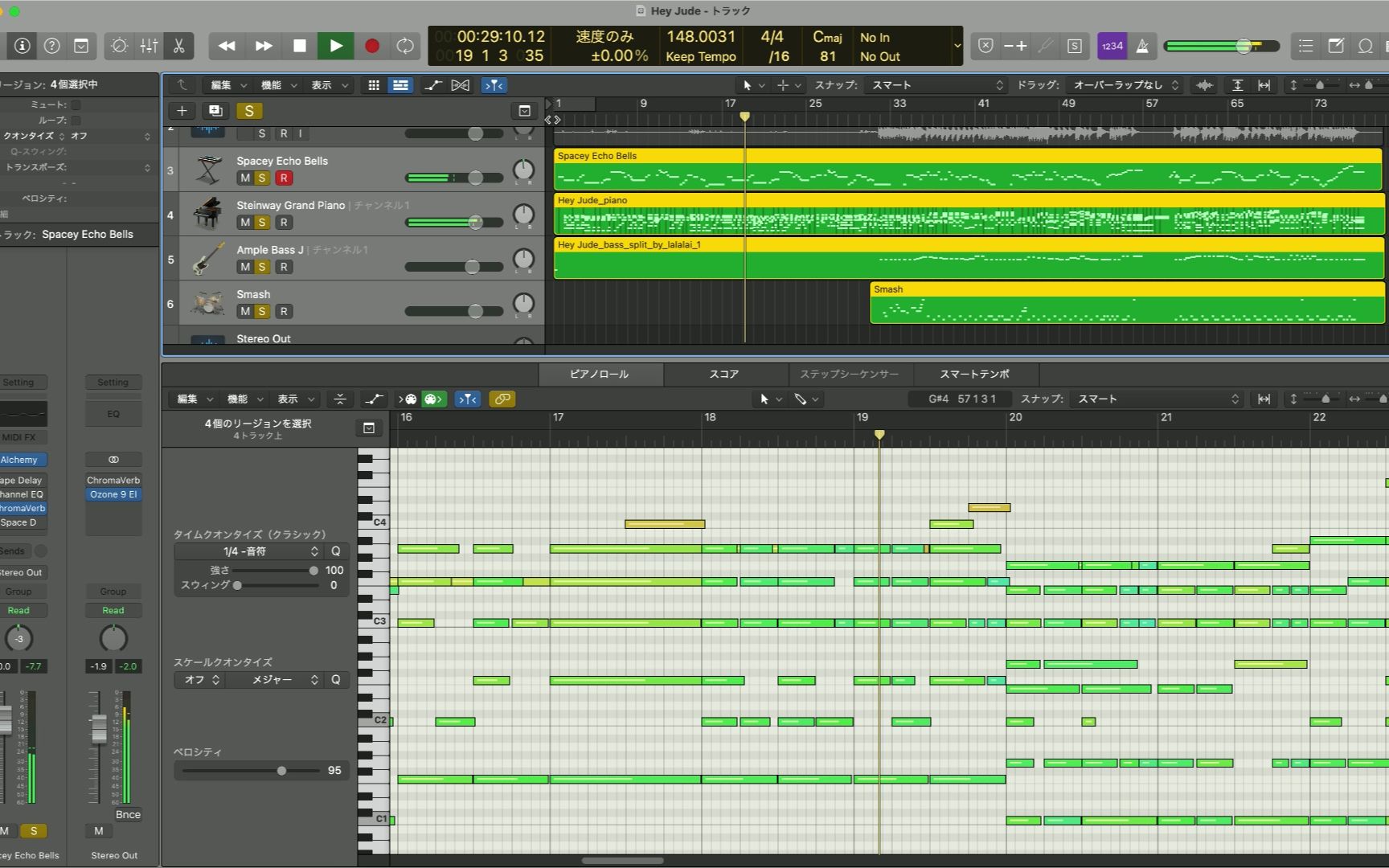Image resolution: width=1389 pixels, height=868 pixels.
Task: Click the Replace mode X icon
Action: point(985,46)
